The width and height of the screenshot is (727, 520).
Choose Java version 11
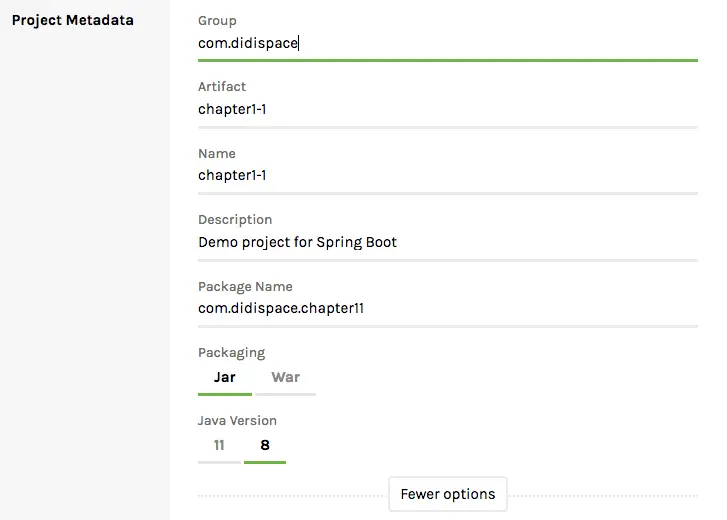219,445
